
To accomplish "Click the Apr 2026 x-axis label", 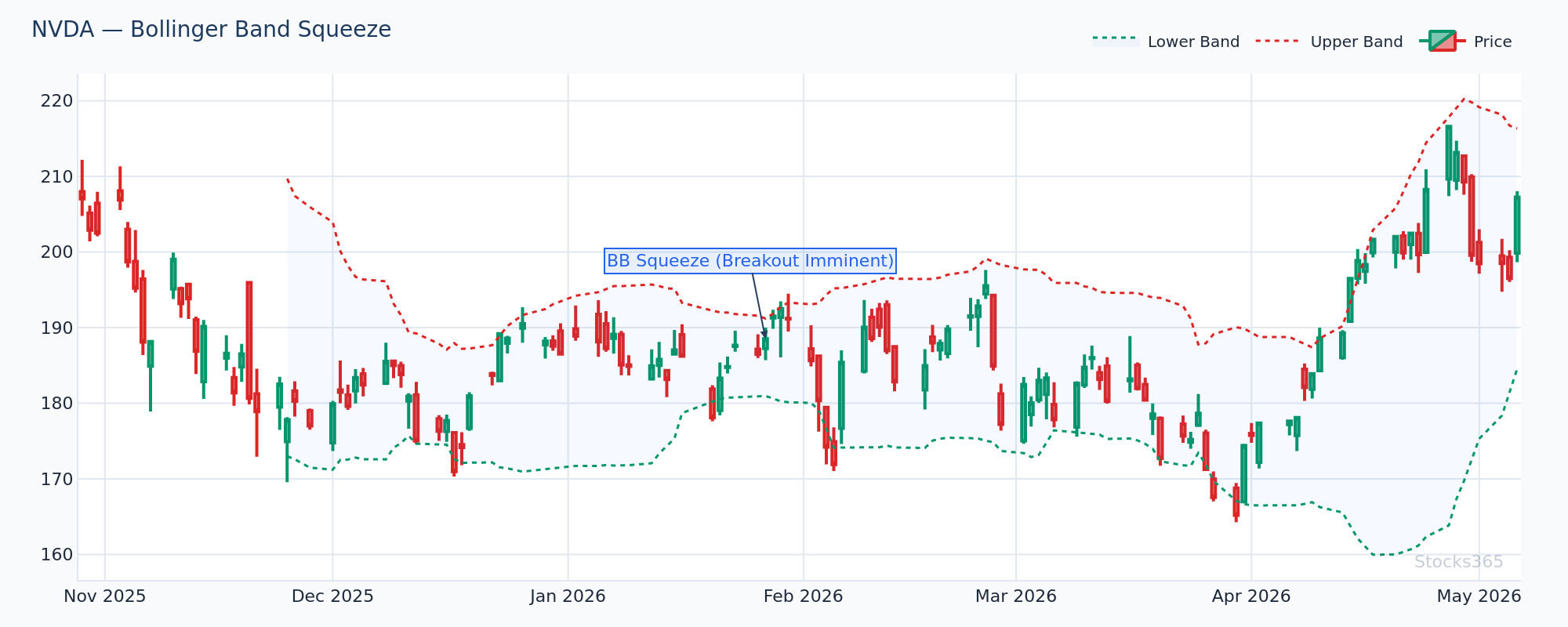I will coord(1250,596).
